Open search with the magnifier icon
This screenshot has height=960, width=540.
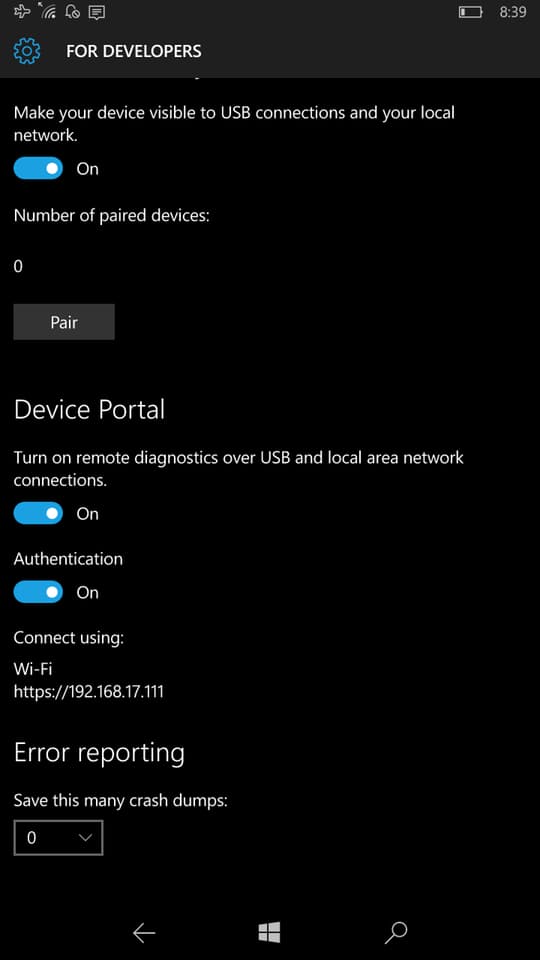tap(396, 932)
